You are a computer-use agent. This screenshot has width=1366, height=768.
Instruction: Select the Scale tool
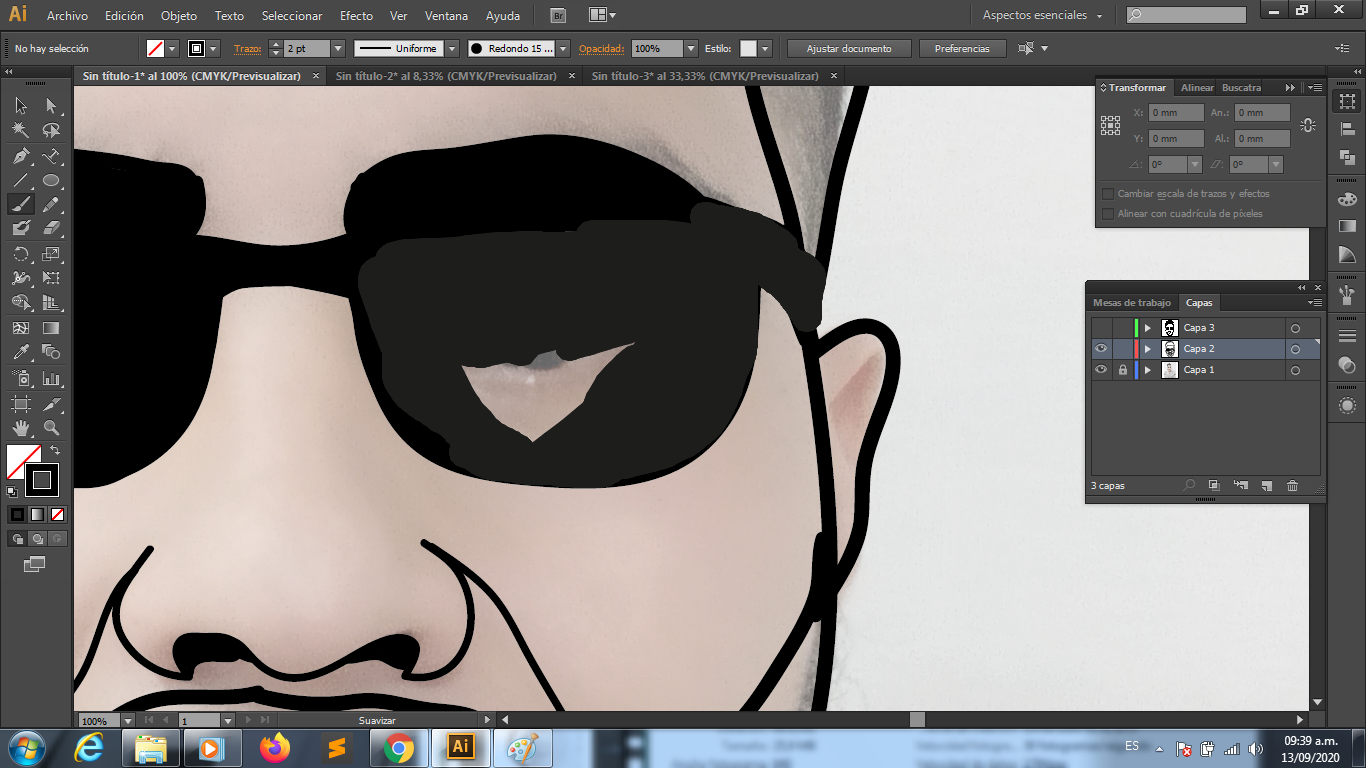[51, 254]
